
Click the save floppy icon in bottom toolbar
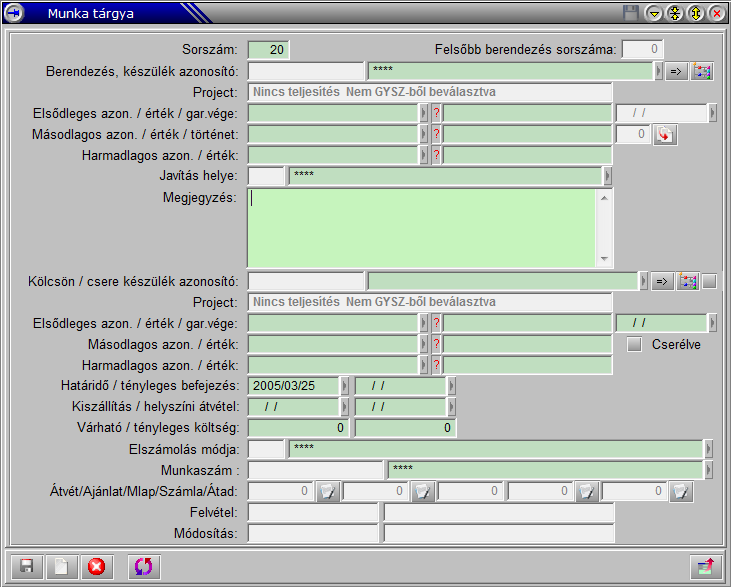(26, 567)
